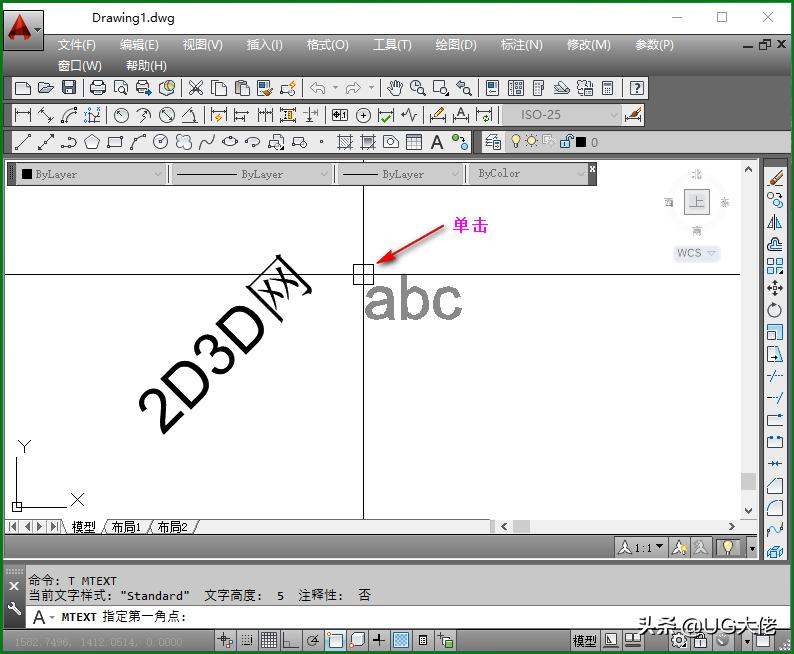This screenshot has height=654, width=794.
Task: Toggle layer 0 freeze sun icon
Action: tap(531, 141)
